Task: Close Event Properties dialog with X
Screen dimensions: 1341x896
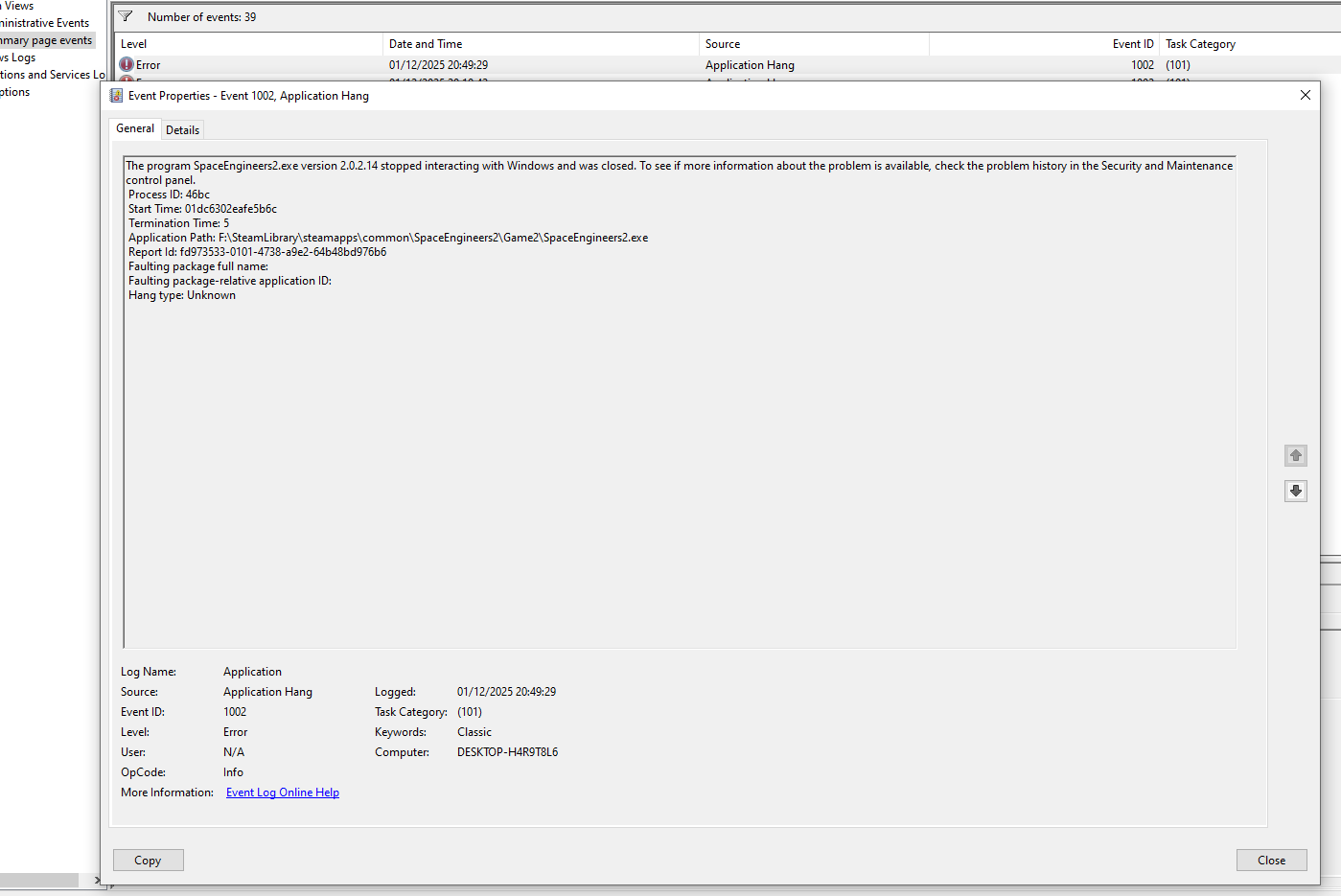Action: tap(1305, 95)
